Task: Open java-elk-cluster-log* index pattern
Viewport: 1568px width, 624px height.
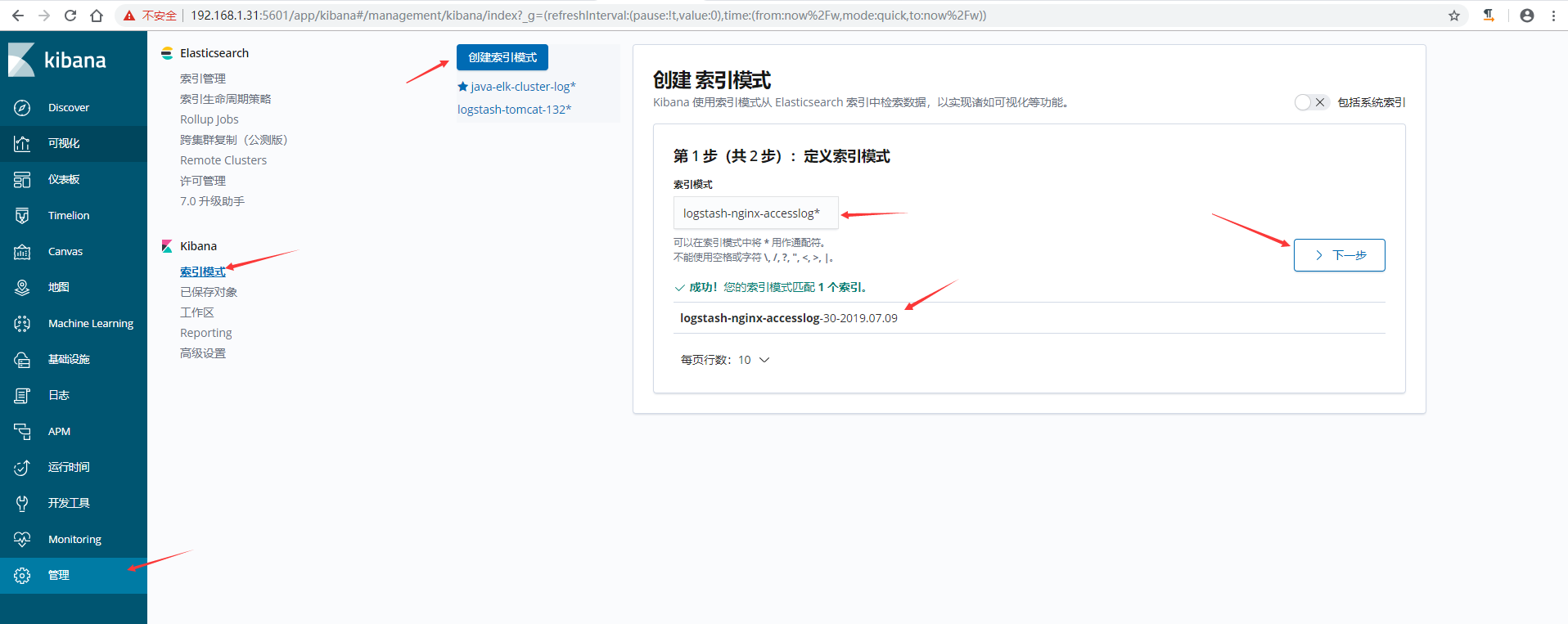Action: 524,87
